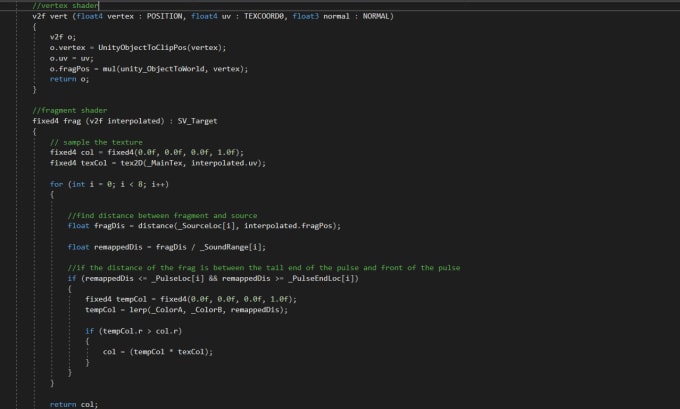
Task: Click the "fixed4 tempCol = fixed4(...)" line
Action: [191, 299]
